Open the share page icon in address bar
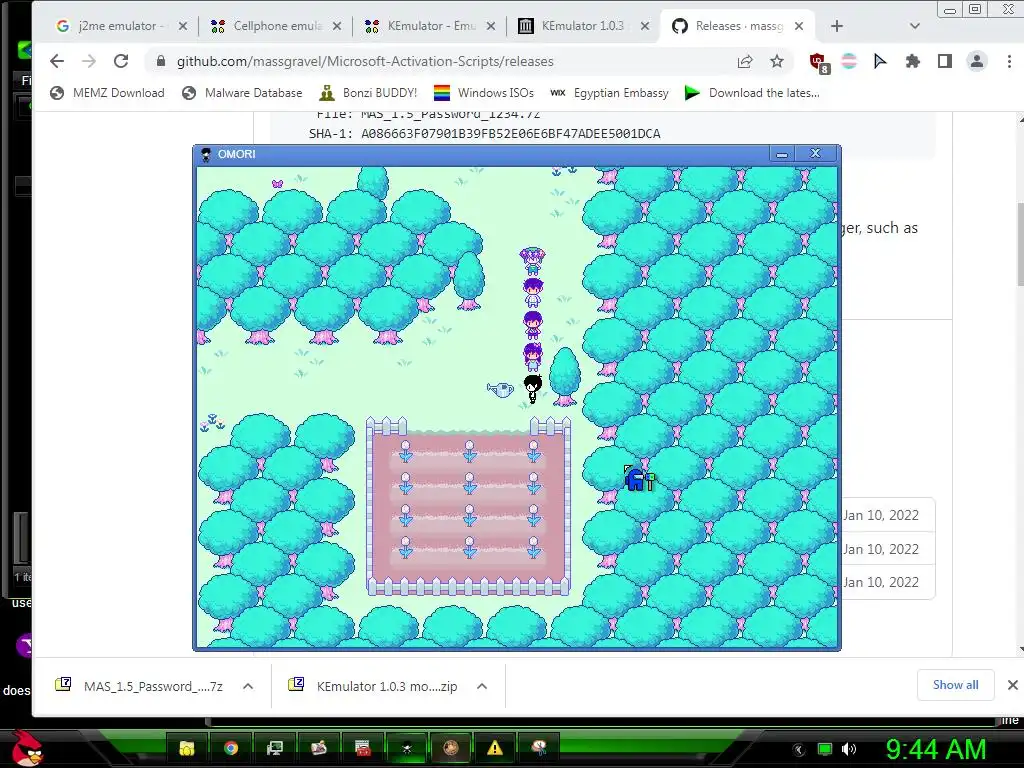Viewport: 1024px width, 768px height. click(744, 61)
